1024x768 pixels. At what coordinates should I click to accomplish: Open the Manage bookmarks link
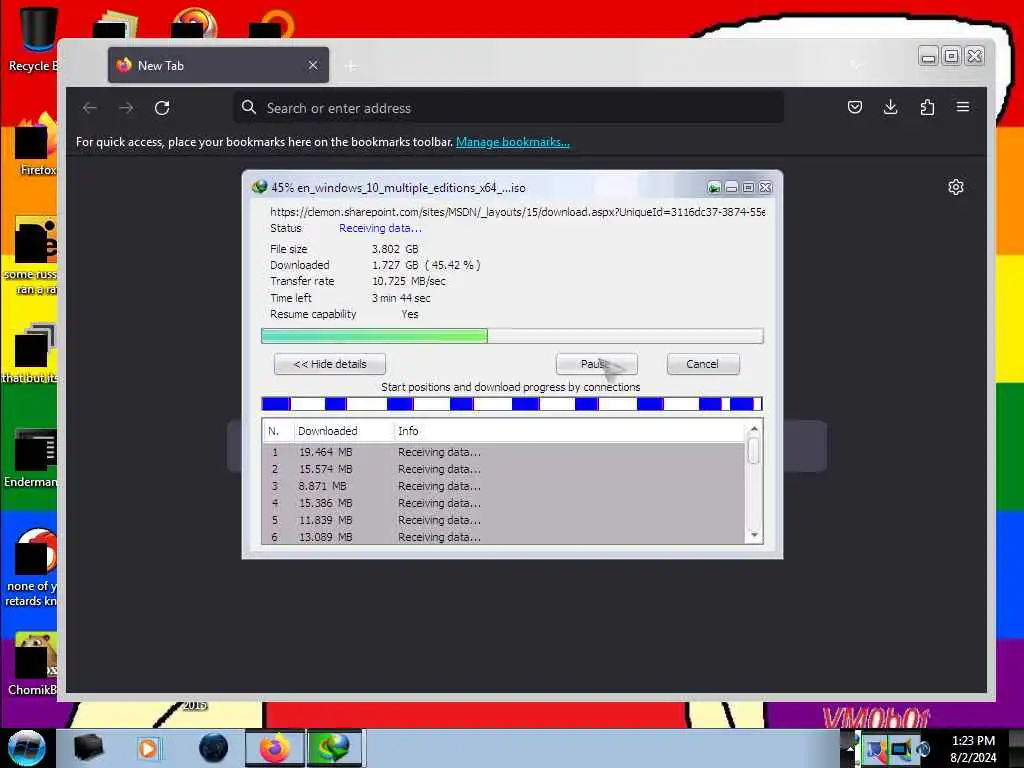(513, 142)
